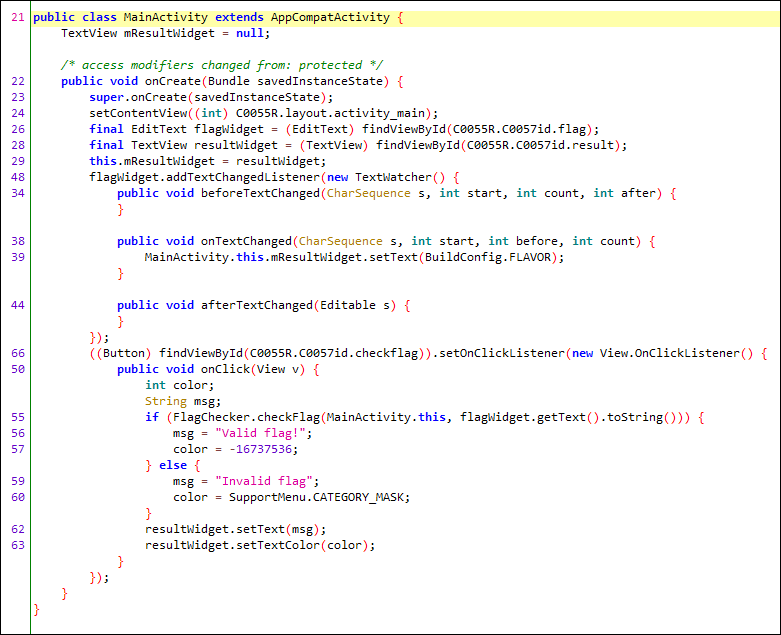Screen dimensions: 781x635
Task: Click resultWidget.setText(msg) statement
Action: point(236,529)
